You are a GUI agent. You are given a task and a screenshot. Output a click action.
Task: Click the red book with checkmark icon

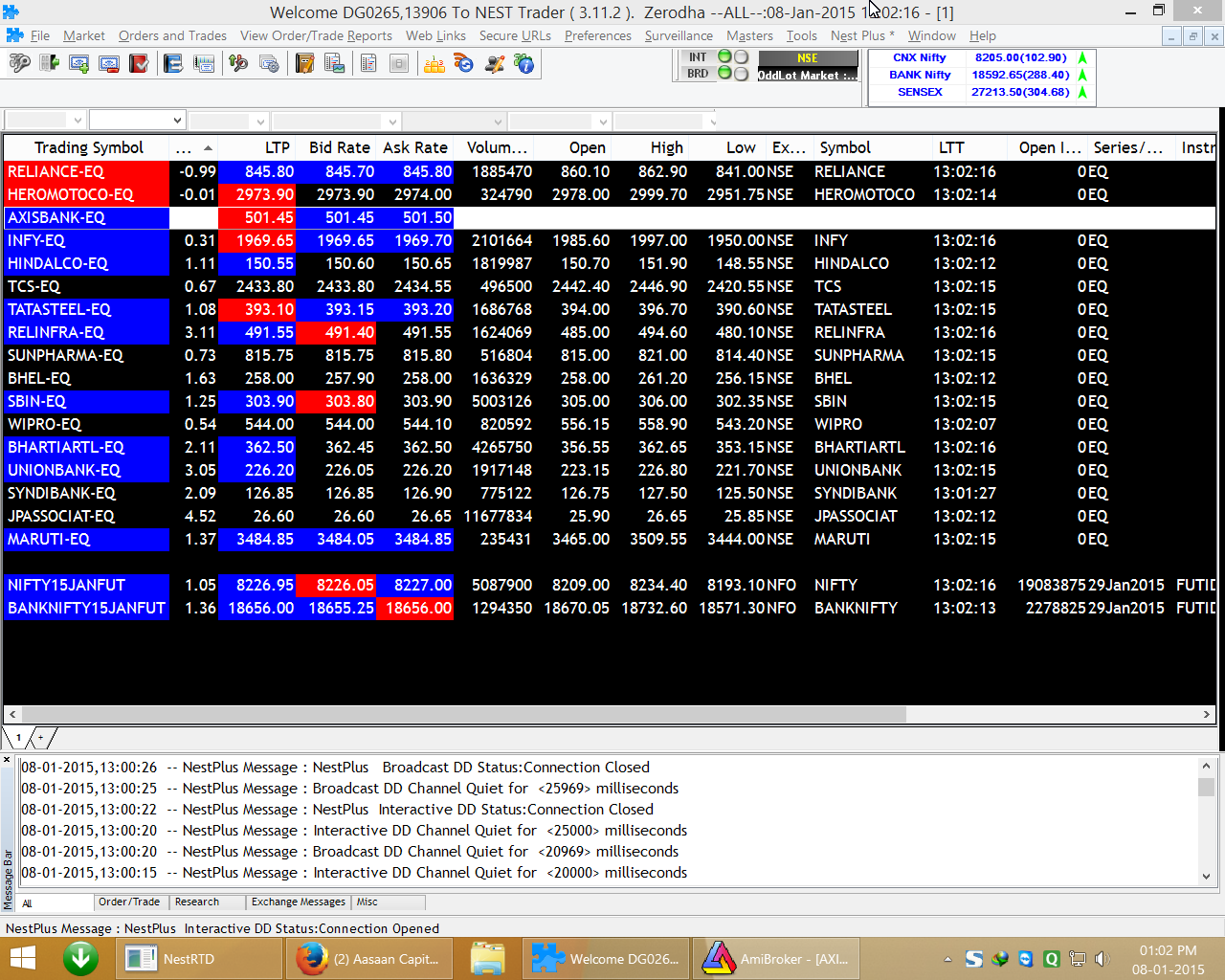coord(139,64)
